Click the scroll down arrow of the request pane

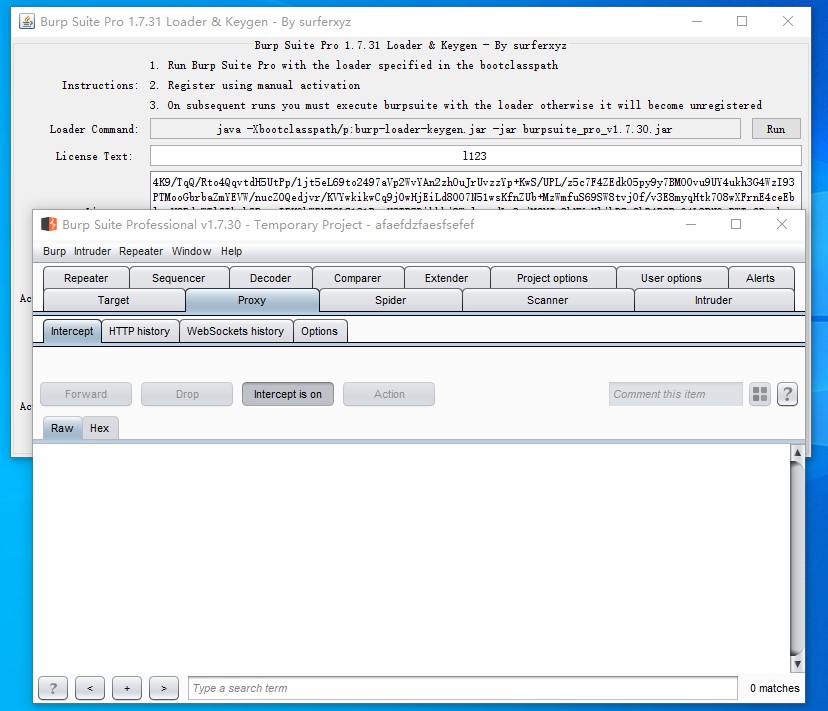click(797, 664)
